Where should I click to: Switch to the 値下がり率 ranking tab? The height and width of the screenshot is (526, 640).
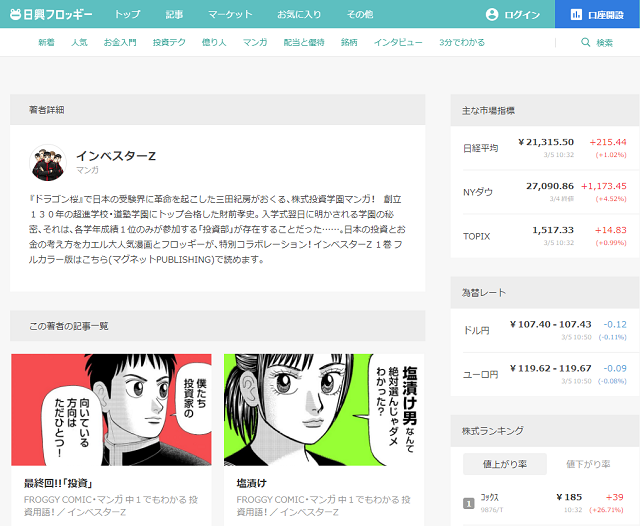[x=588, y=464]
